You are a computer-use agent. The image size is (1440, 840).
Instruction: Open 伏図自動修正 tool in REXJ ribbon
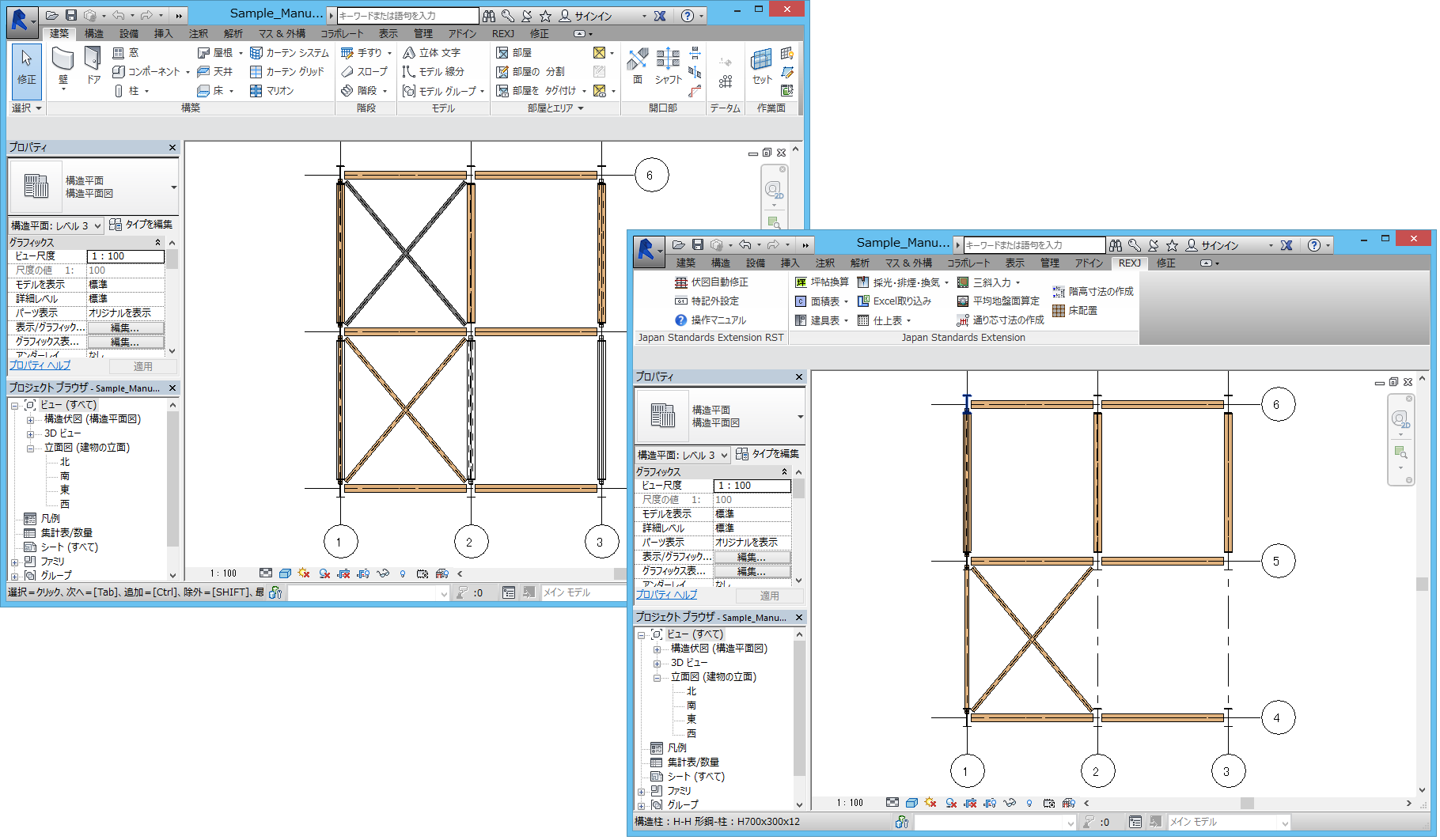[711, 282]
